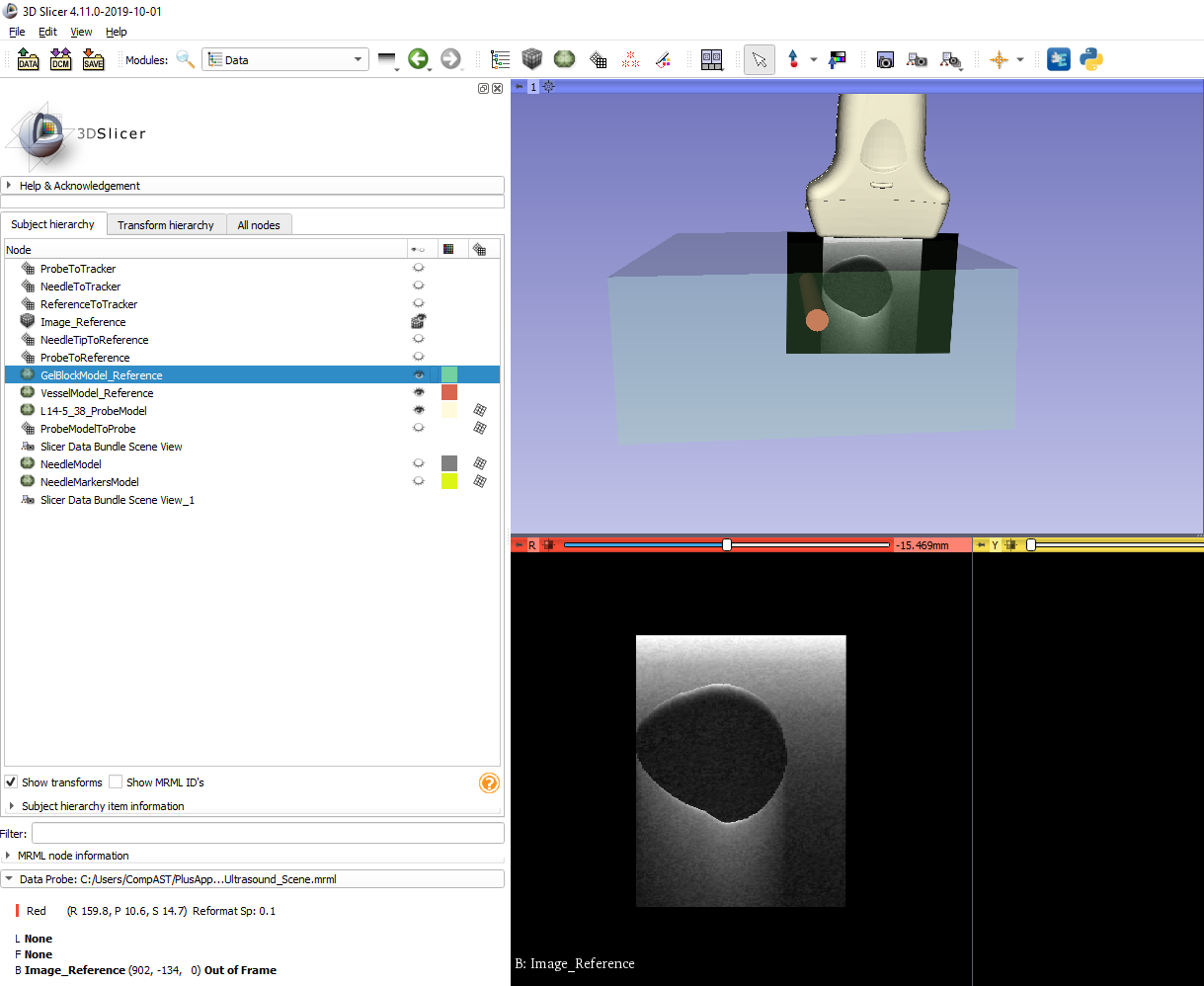Open the screenshot capture tool
This screenshot has height=986, width=1204.
(x=885, y=59)
